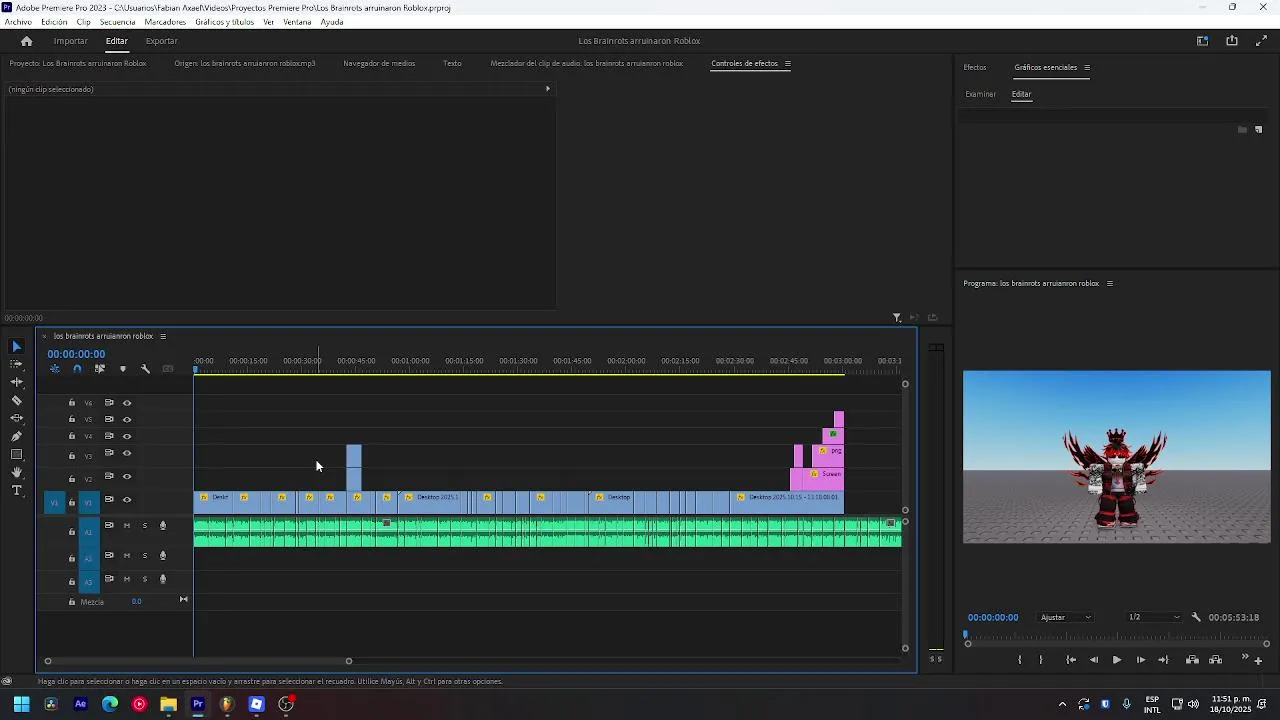Hide track V6 with eye icon
This screenshot has width=1280, height=720.
coord(127,403)
